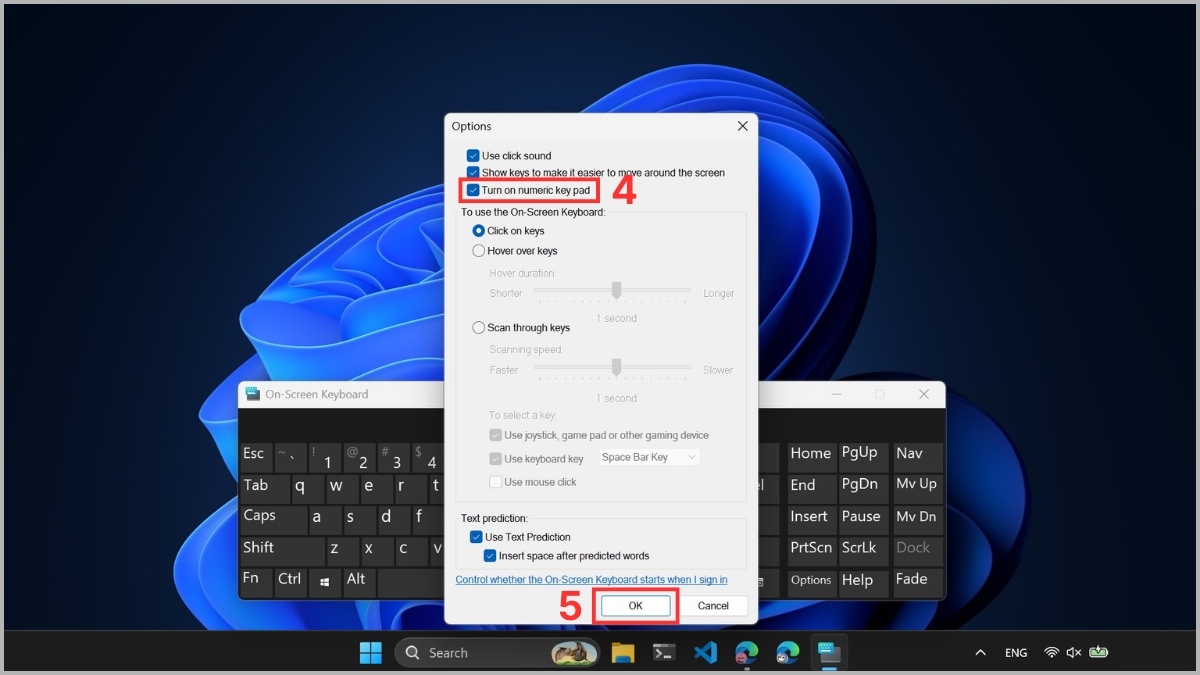The height and width of the screenshot is (675, 1200).
Task: Open the second Edge browser icon
Action: 787,653
